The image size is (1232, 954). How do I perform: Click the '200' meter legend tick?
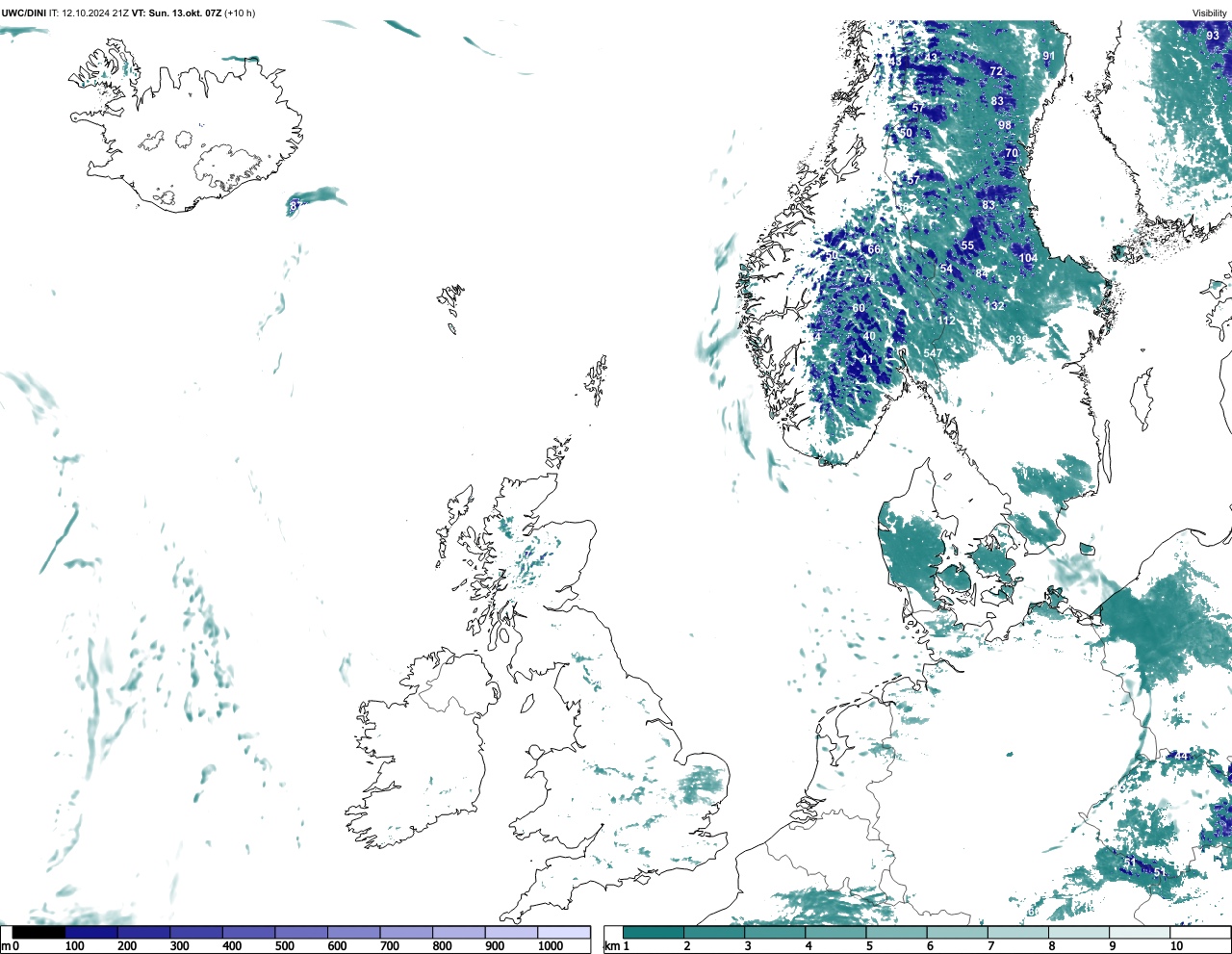click(126, 946)
